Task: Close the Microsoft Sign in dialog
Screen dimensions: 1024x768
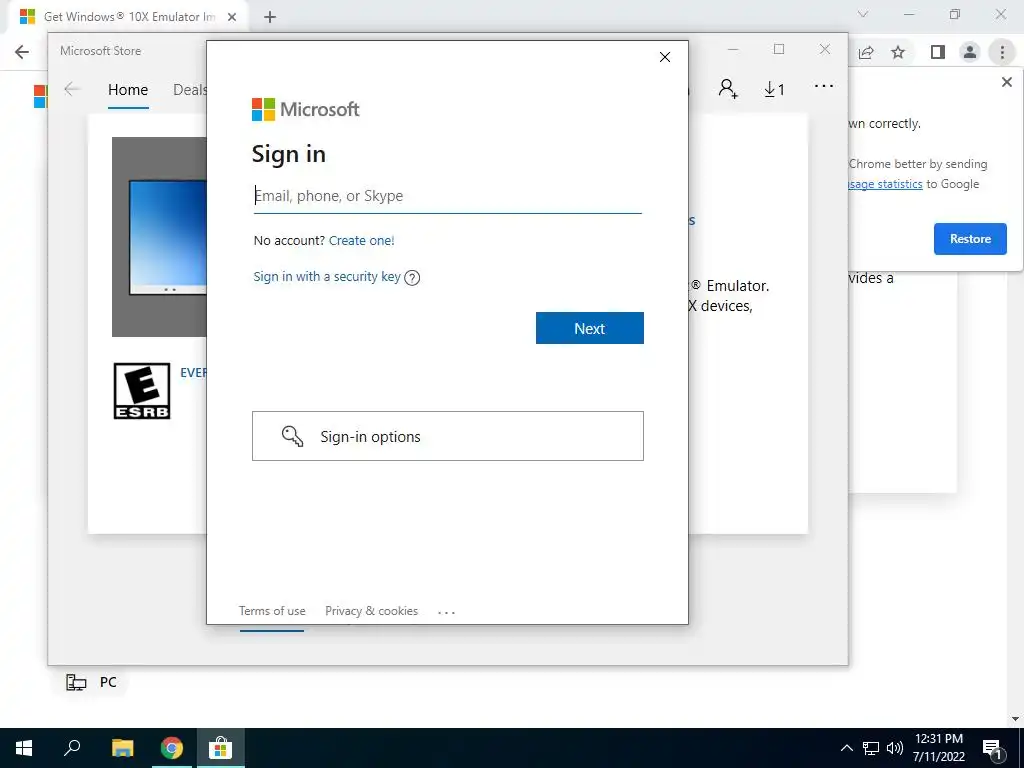Action: click(665, 57)
